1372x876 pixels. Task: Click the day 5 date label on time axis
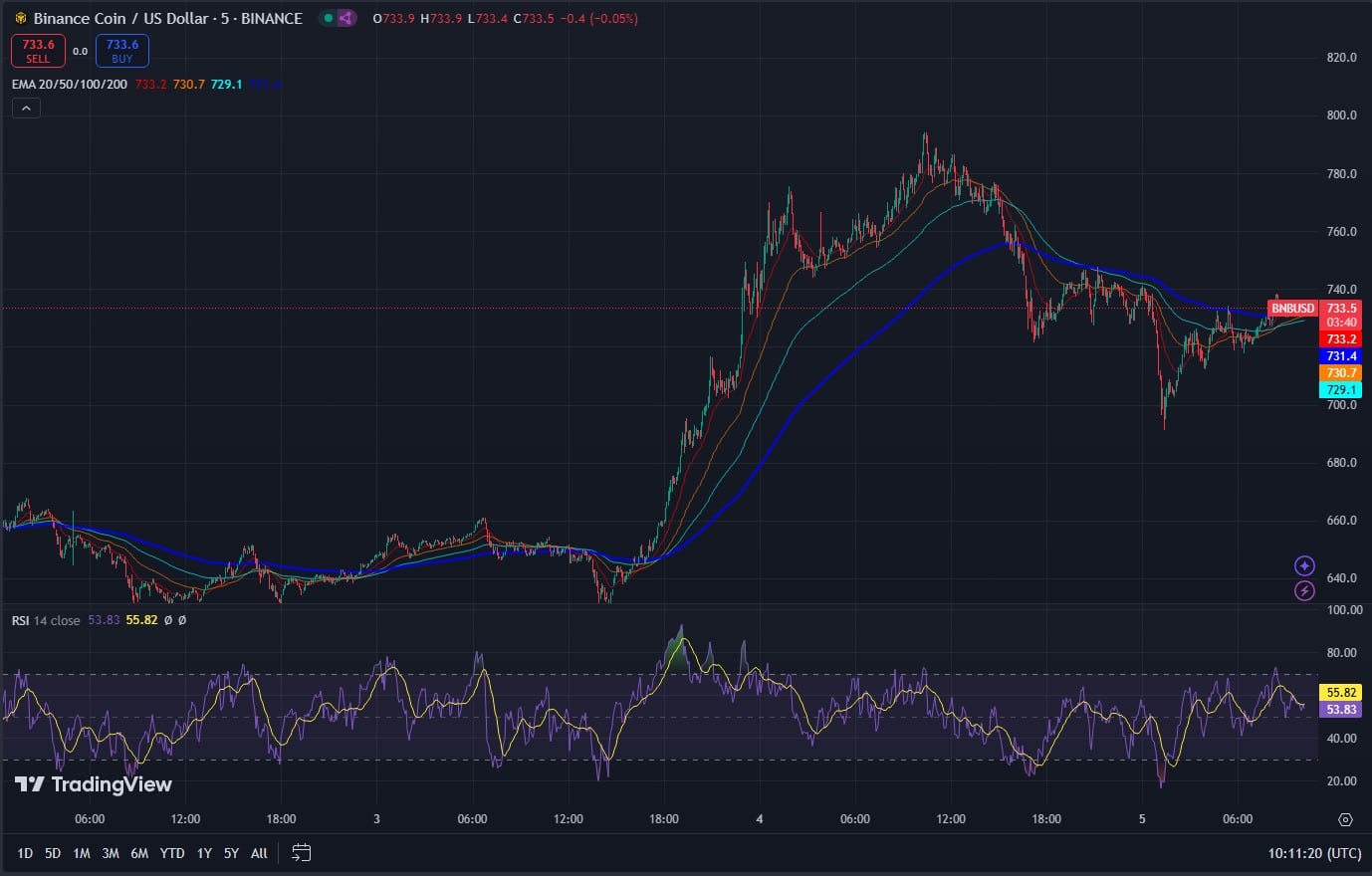tap(1142, 819)
